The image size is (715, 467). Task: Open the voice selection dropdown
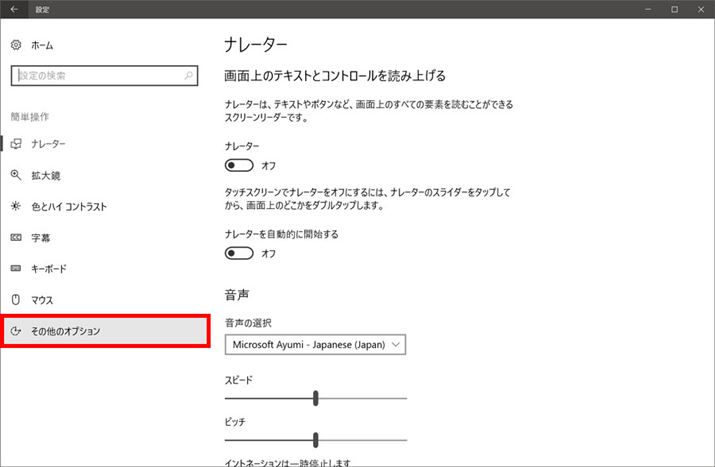[x=315, y=345]
